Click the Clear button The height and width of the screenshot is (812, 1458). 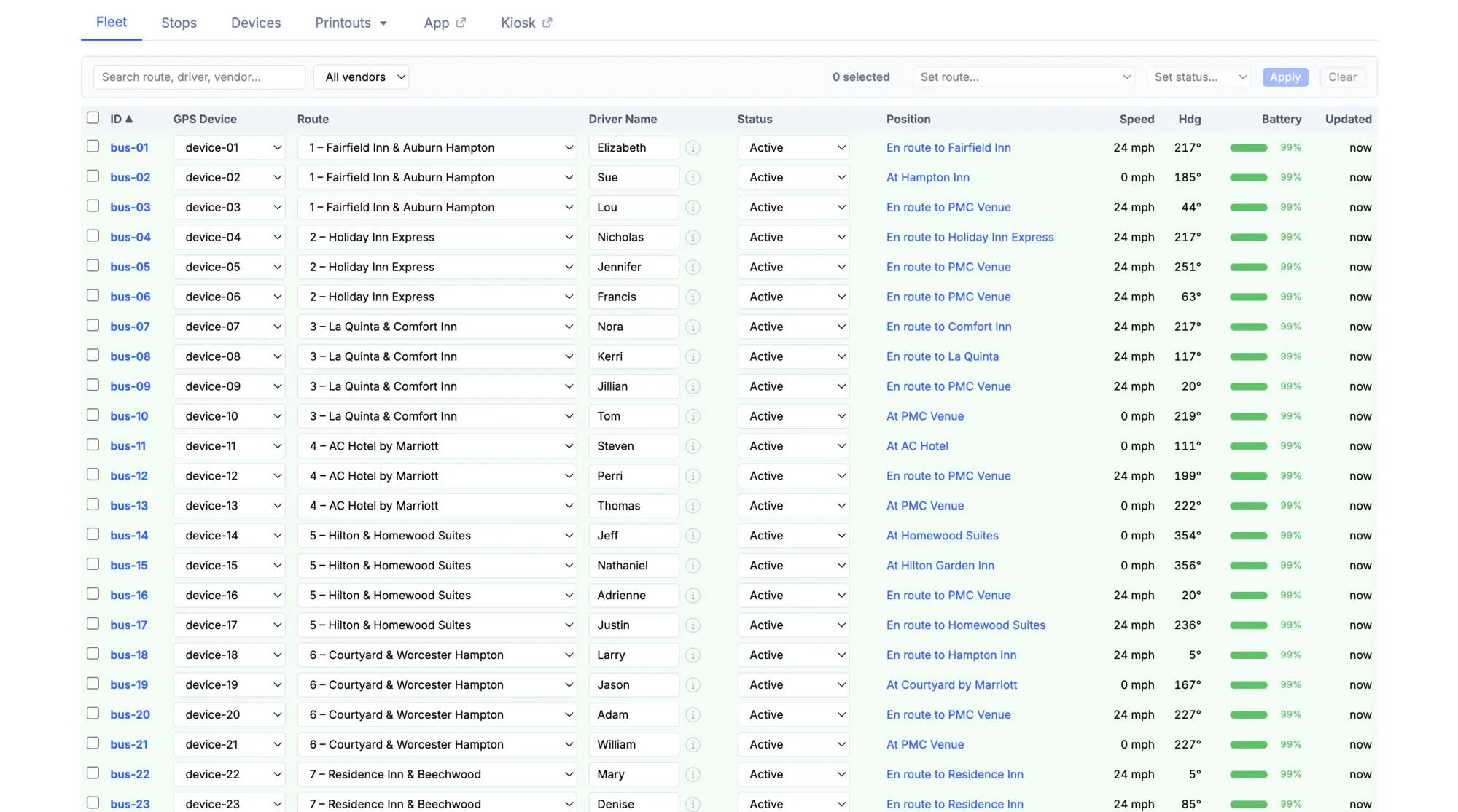tap(1342, 77)
